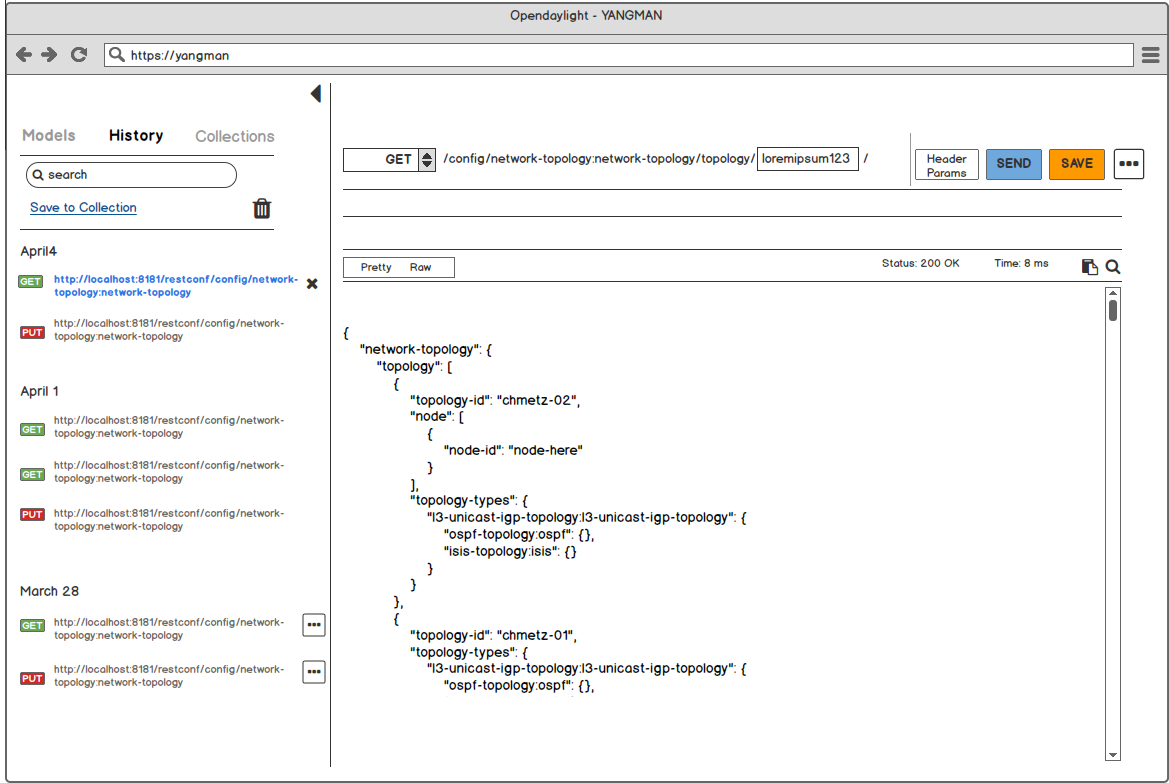
Task: Reload the page with the refresh icon
Action: (79, 54)
